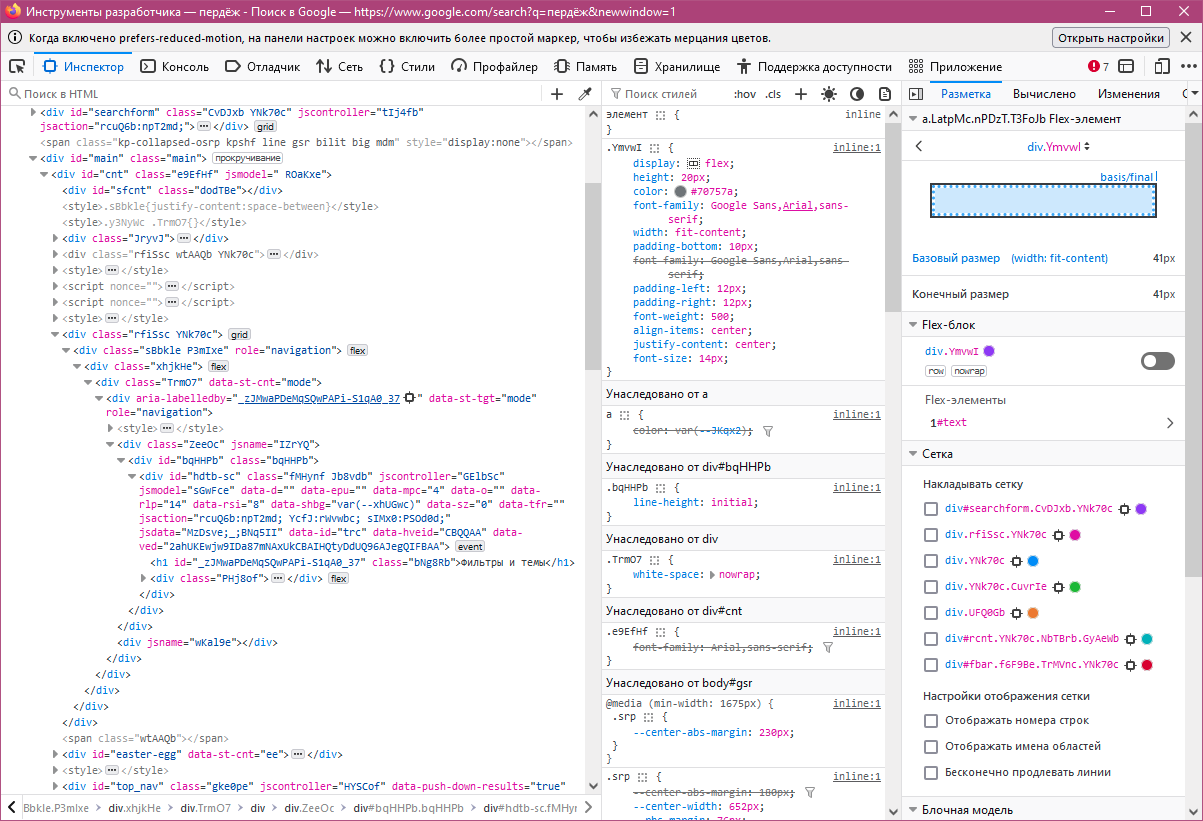Click the create new node plus icon
The image size is (1203, 821).
557,94
